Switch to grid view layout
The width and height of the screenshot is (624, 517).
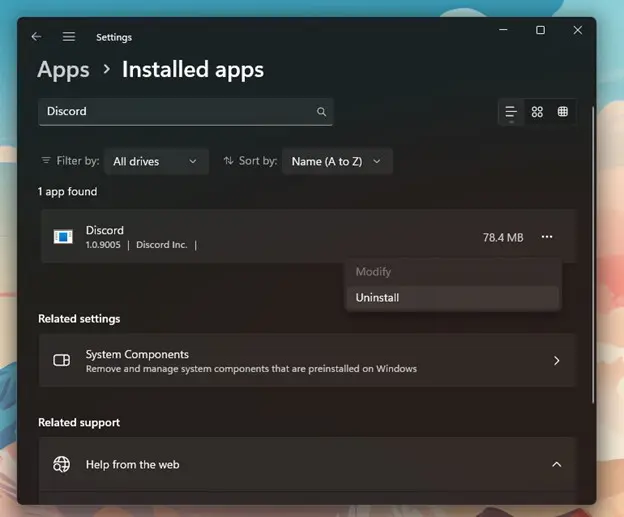(x=537, y=112)
